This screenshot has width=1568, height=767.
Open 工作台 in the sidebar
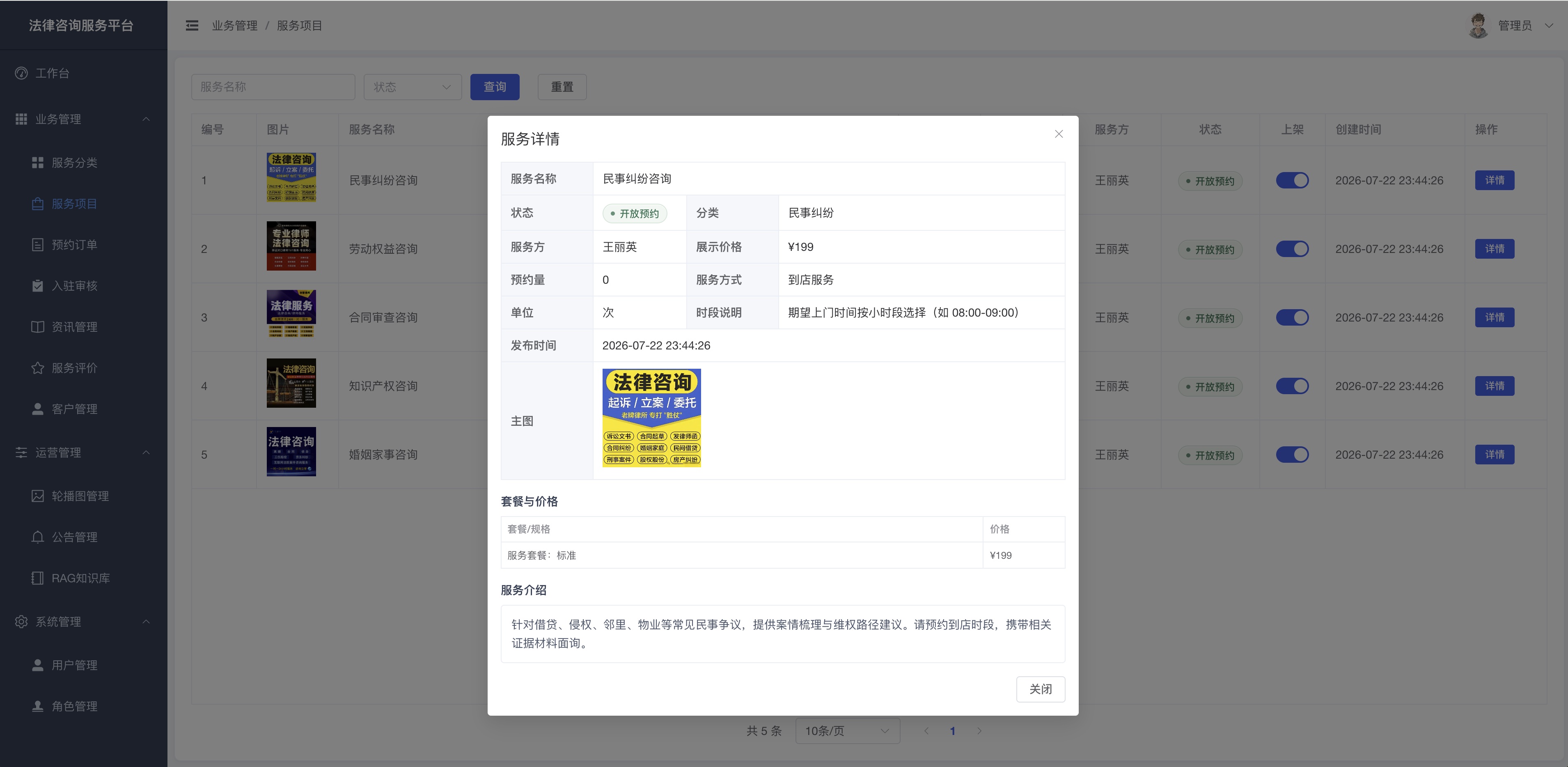83,73
